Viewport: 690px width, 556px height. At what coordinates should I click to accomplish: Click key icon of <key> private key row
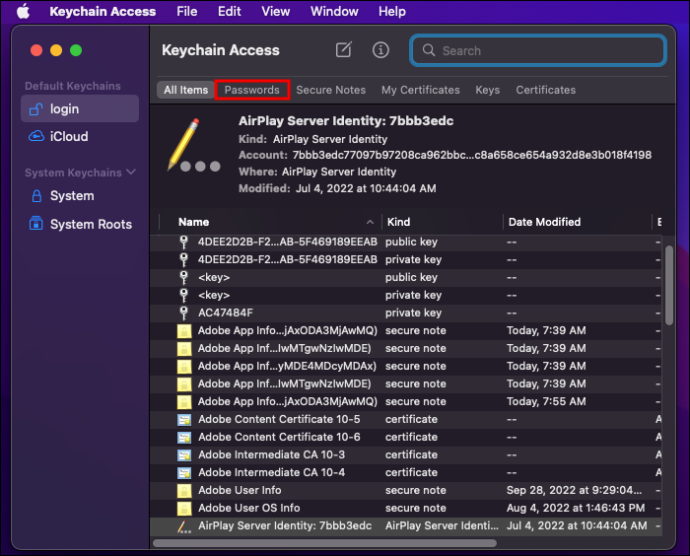pyautogui.click(x=184, y=295)
